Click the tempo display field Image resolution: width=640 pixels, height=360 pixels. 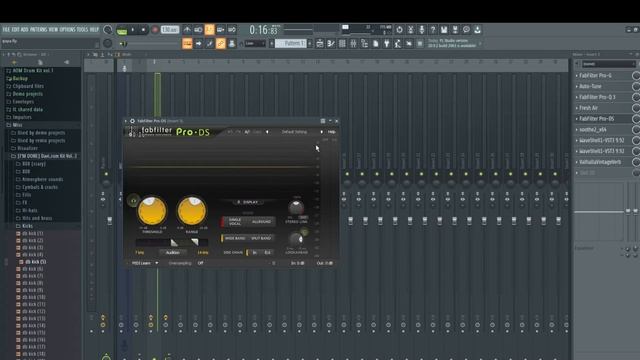point(170,30)
